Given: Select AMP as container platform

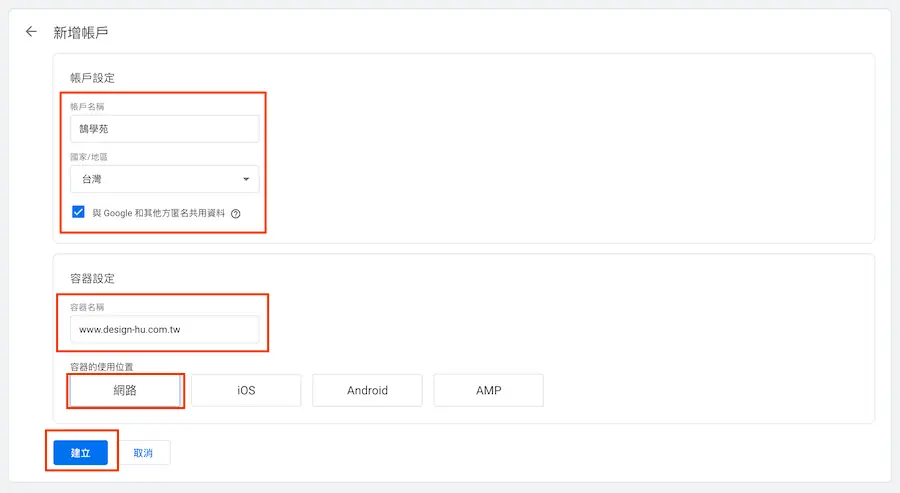Looking at the screenshot, I should (488, 390).
